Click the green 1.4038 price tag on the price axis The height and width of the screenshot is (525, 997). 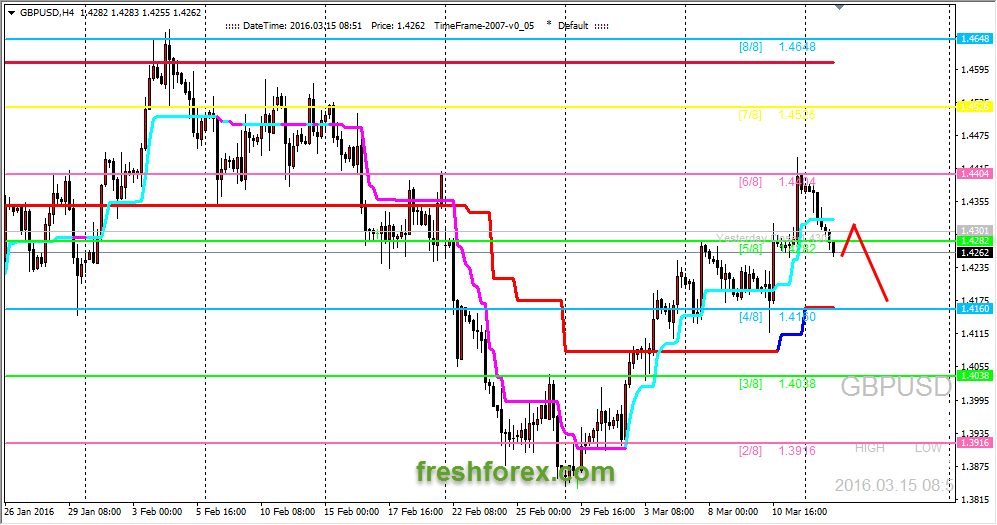(975, 376)
